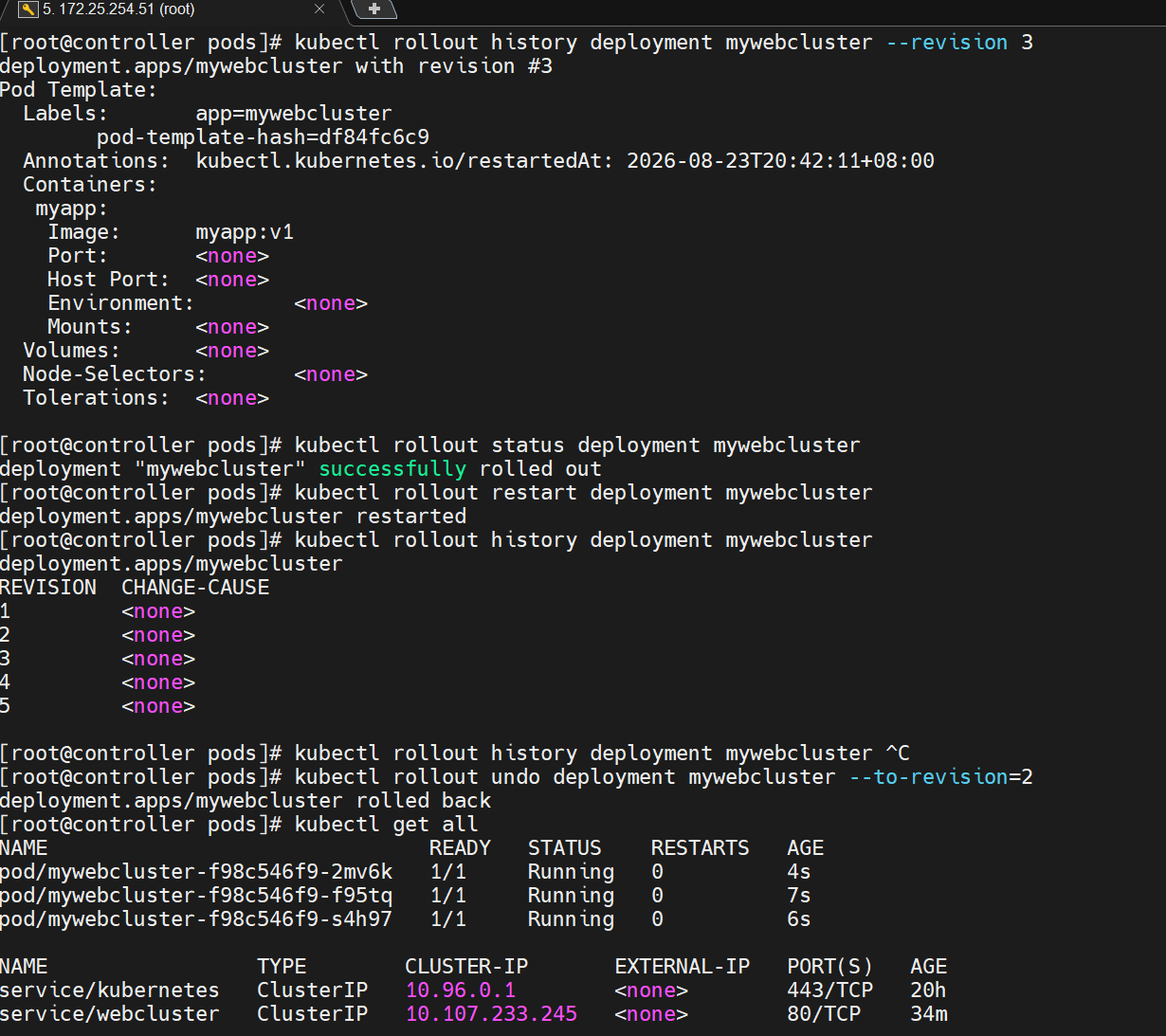Click <none> next to Tolerations:

(x=232, y=398)
